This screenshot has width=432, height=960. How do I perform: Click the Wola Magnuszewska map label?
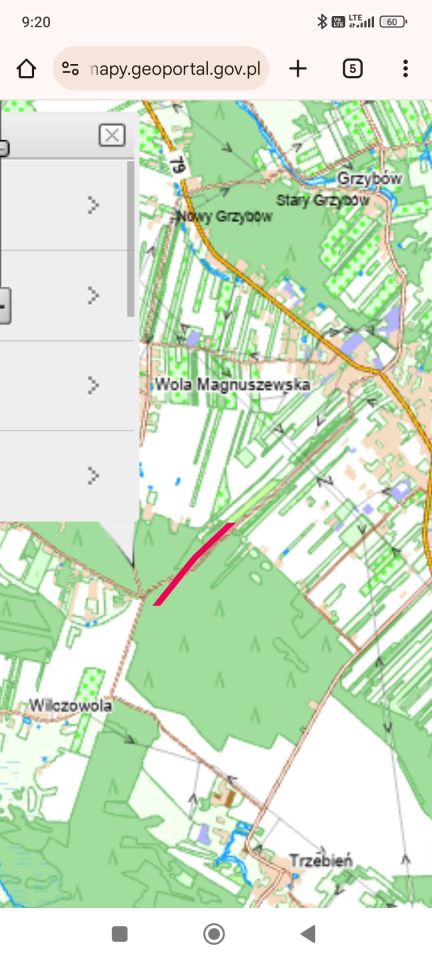[232, 384]
